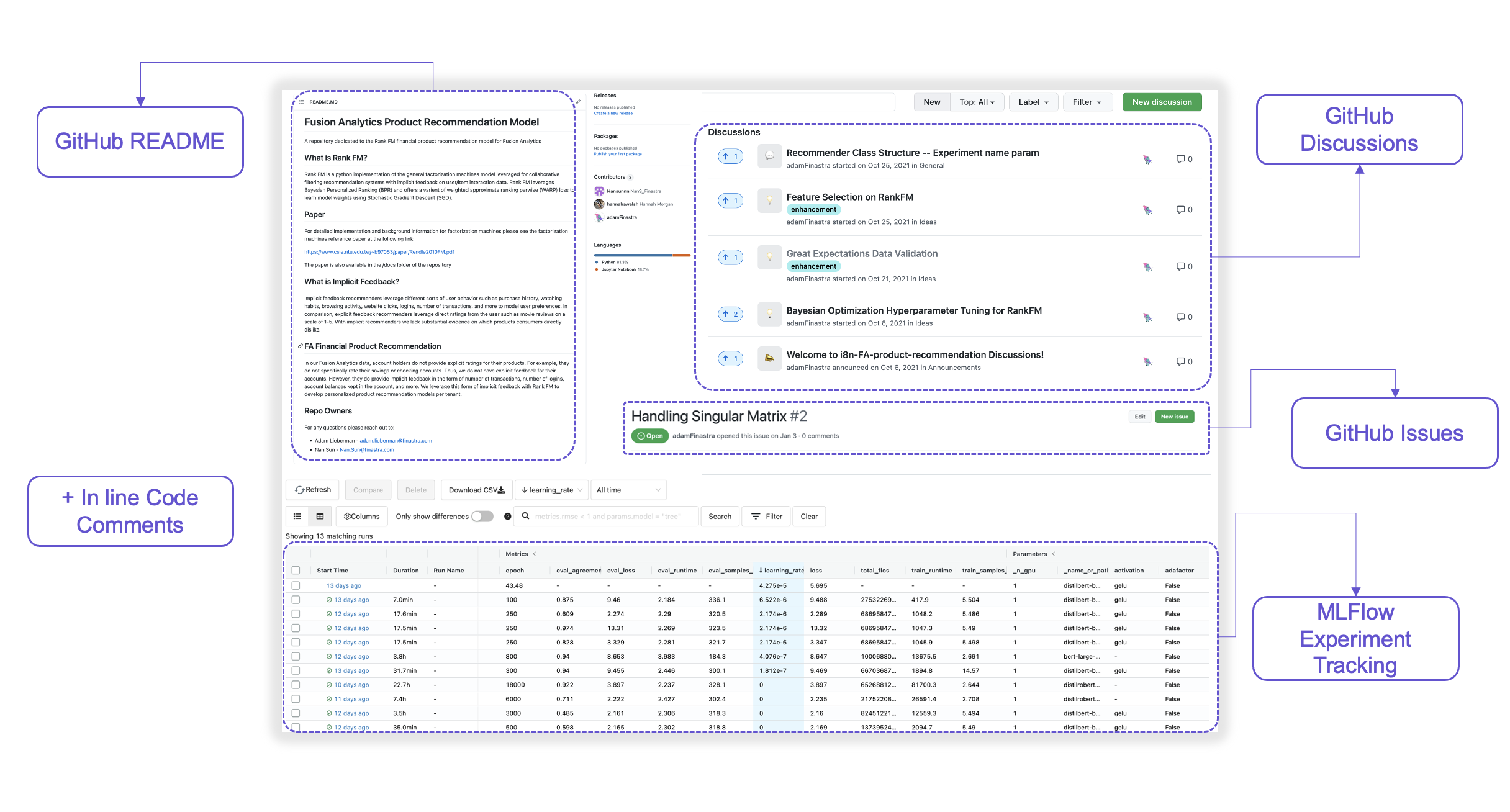This screenshot has width=1510, height=812.
Task: Switch to the table grid view icon
Action: click(320, 516)
